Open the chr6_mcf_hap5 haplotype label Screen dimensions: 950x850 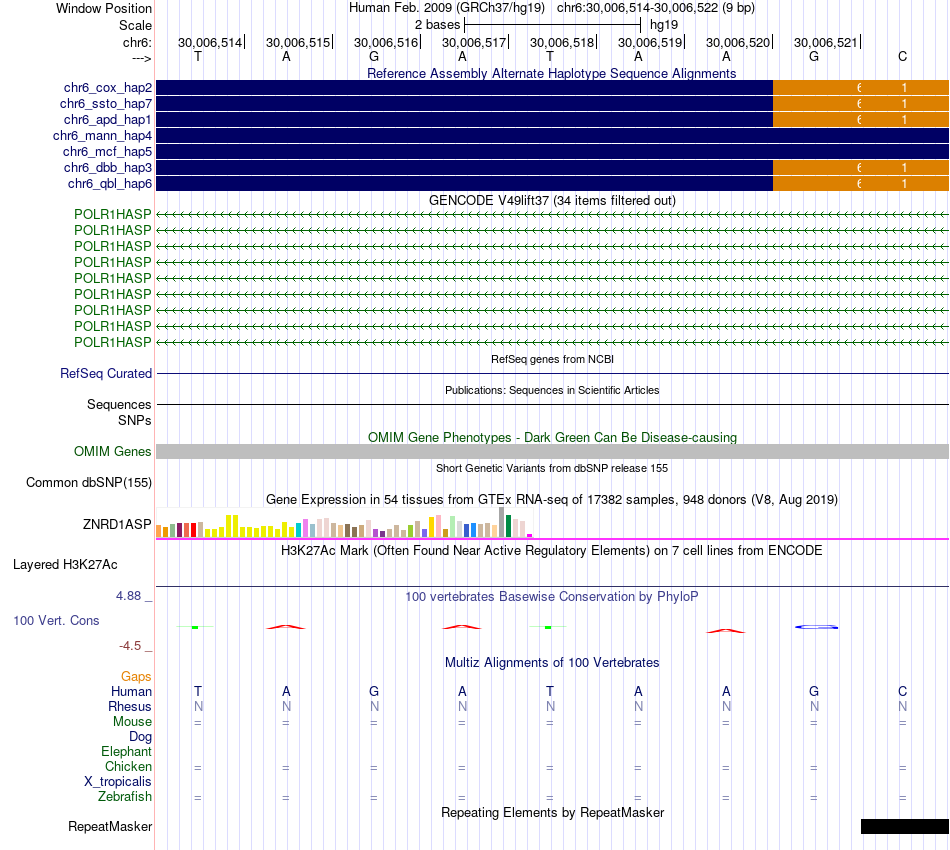(x=107, y=151)
